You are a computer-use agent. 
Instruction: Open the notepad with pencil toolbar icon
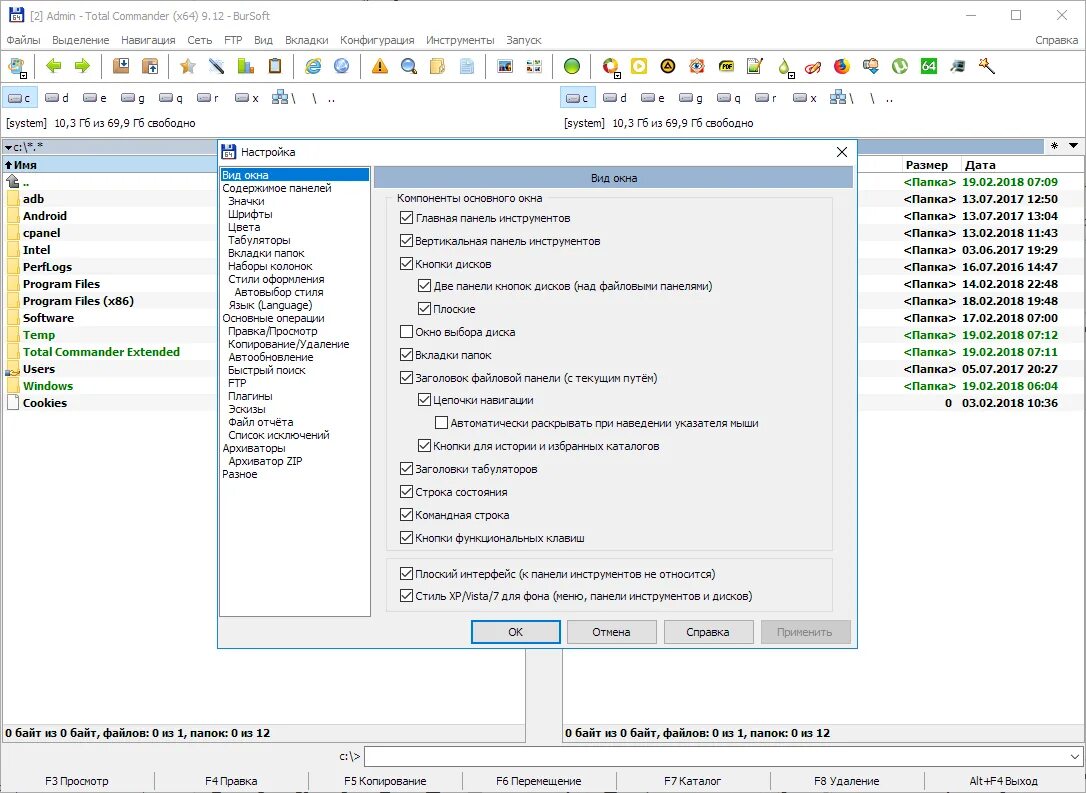[x=755, y=66]
